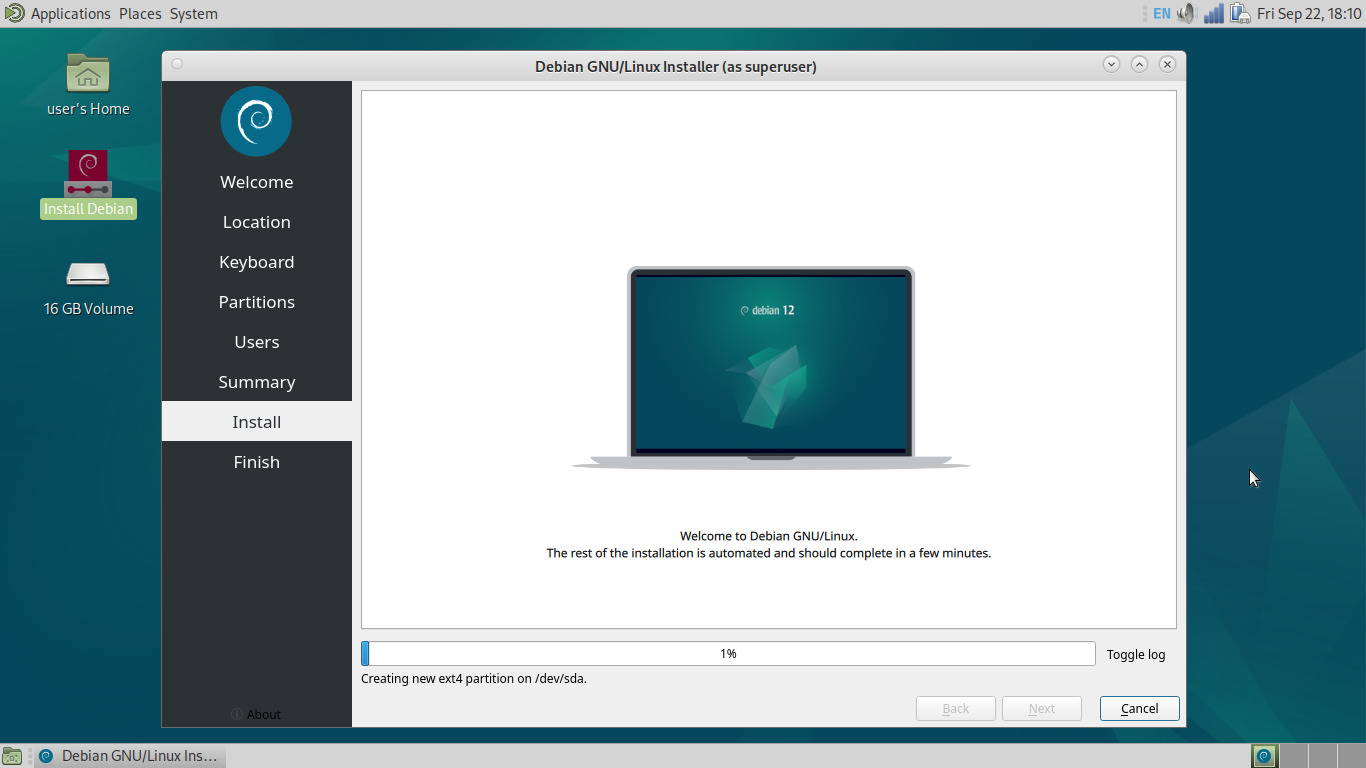1366x768 pixels.
Task: Click the disabled Next button
Action: click(1042, 708)
